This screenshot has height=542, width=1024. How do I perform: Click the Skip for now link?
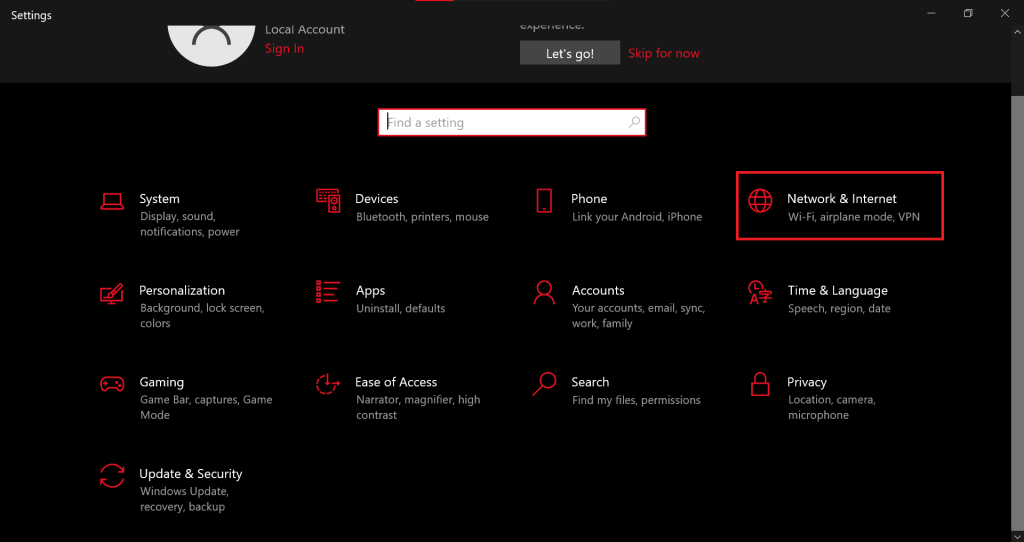point(664,54)
